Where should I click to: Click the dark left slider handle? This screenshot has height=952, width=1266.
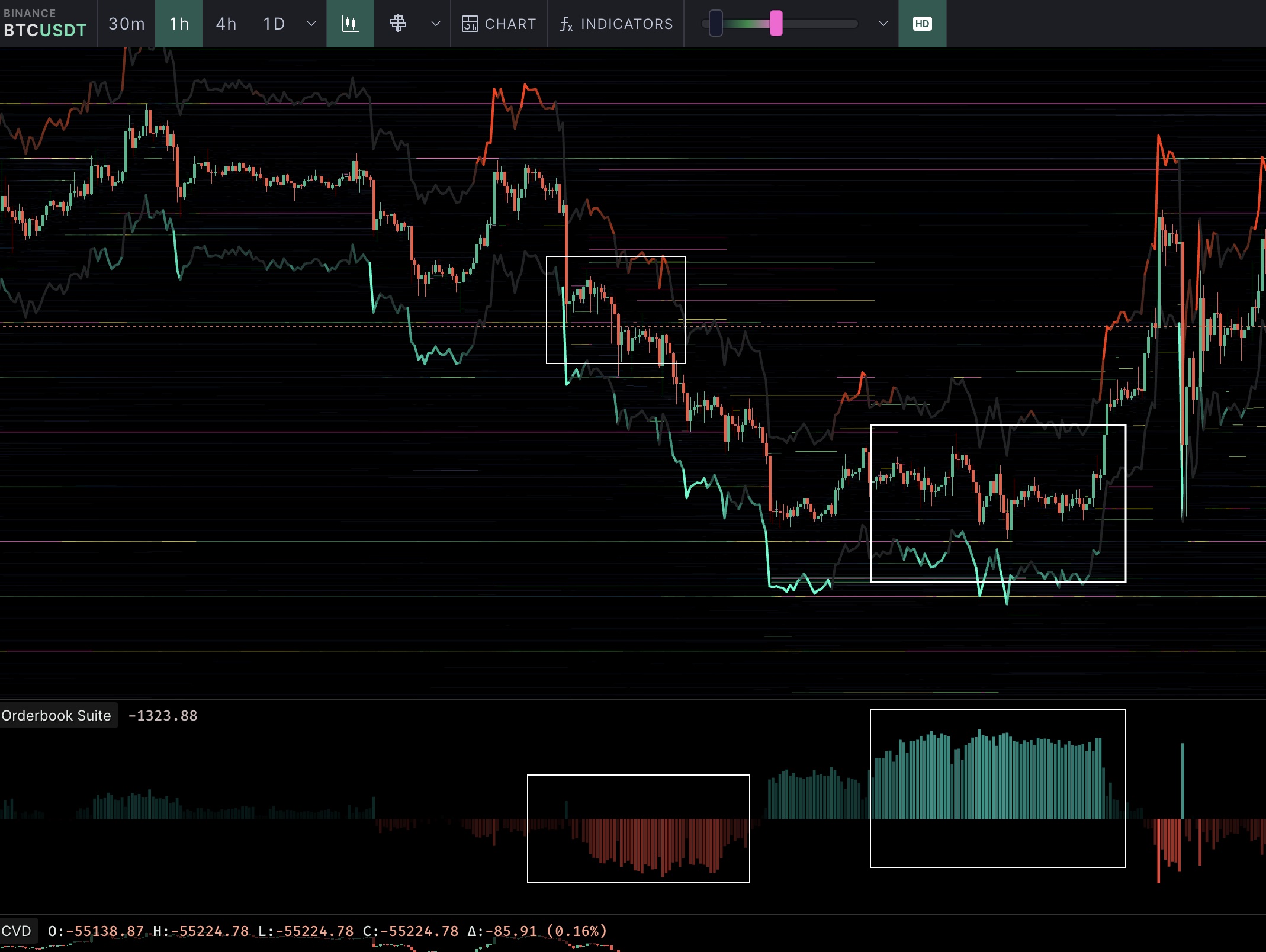pyautogui.click(x=715, y=24)
